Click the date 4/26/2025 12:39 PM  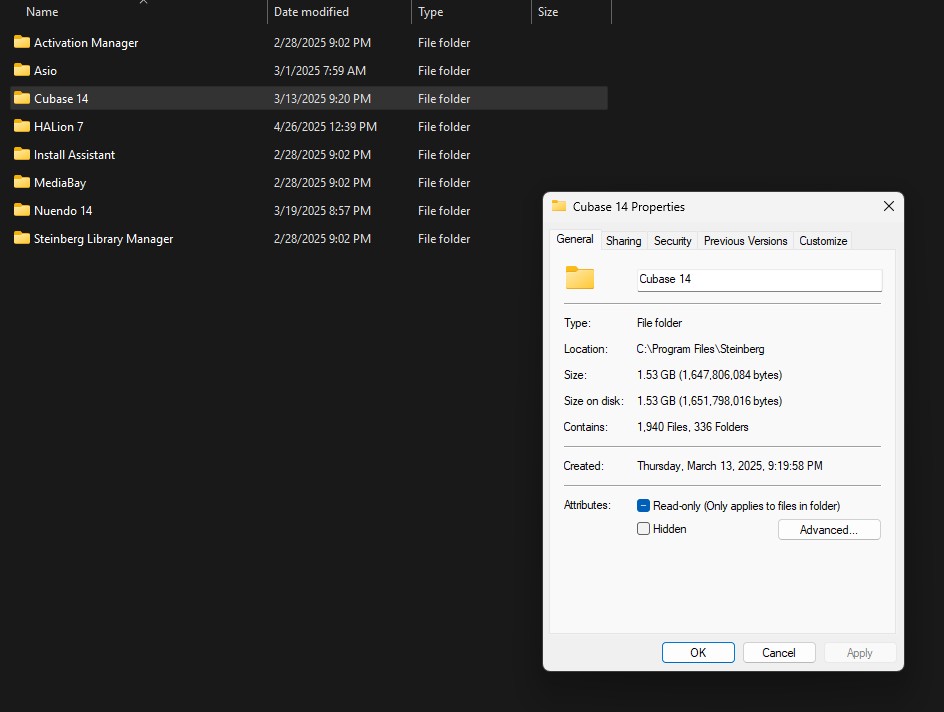(x=325, y=126)
